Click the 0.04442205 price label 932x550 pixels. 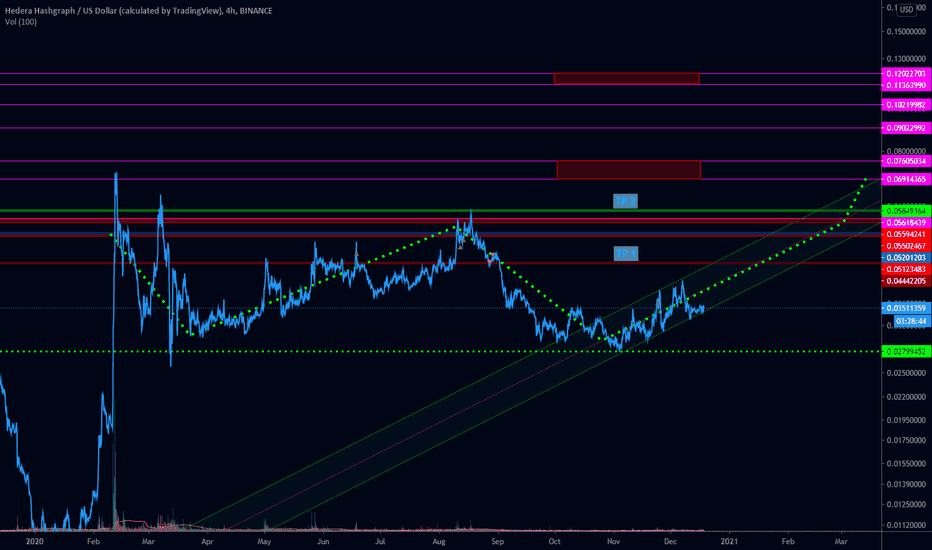point(906,281)
